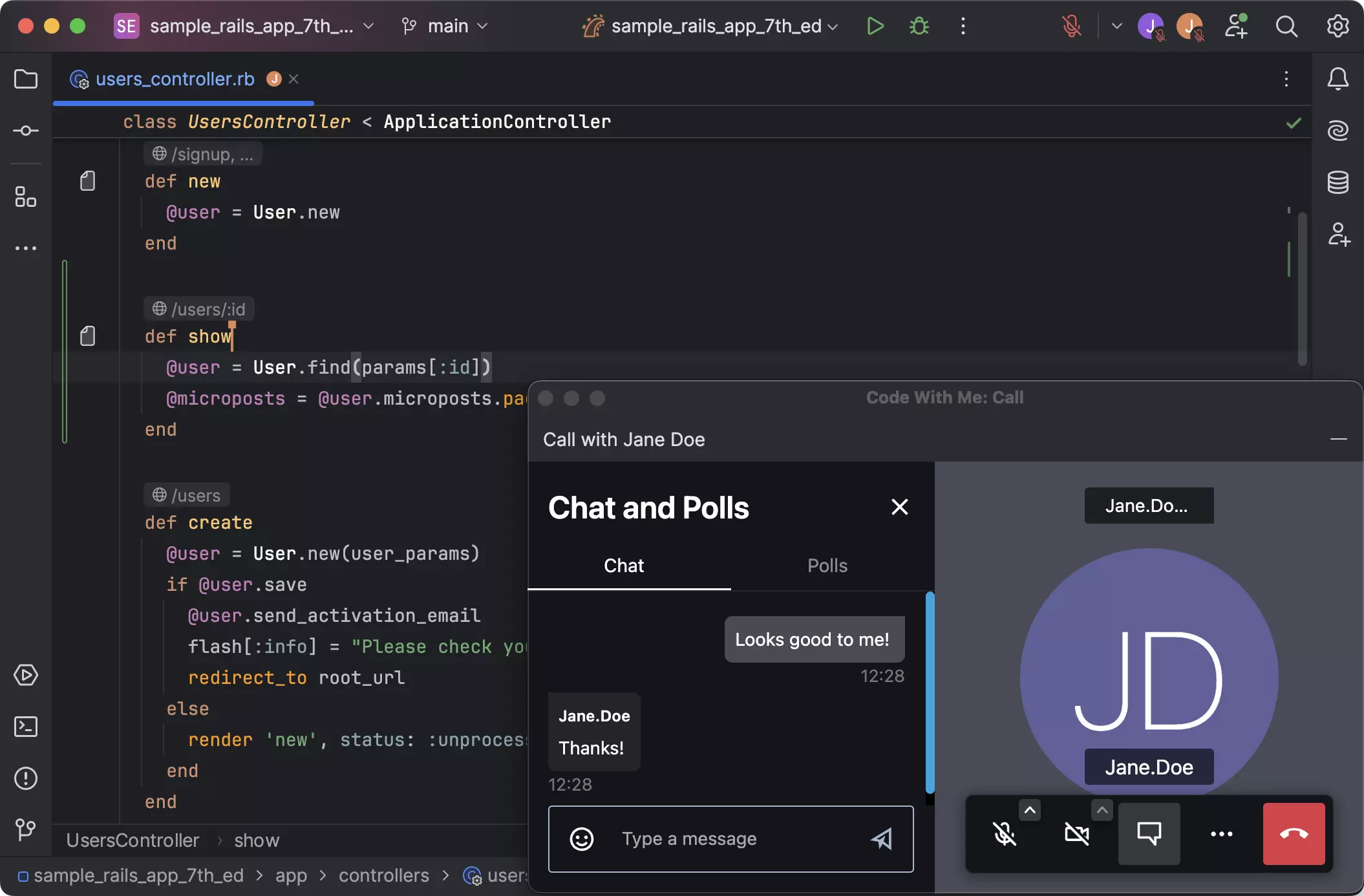Open the Structure tool window
This screenshot has width=1364, height=896.
point(26,197)
